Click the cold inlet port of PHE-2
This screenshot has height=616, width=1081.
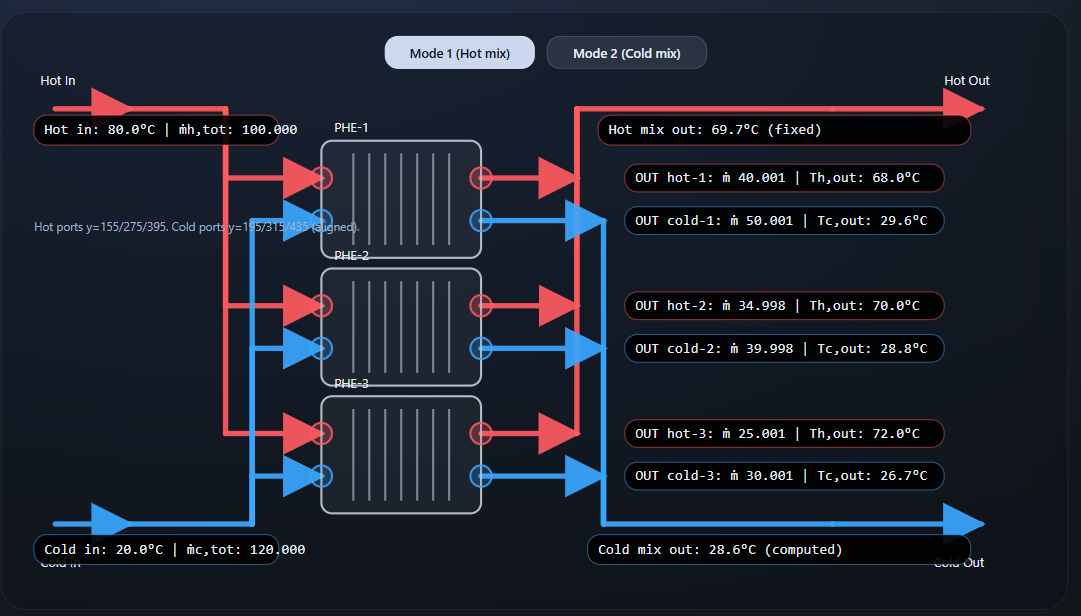322,348
